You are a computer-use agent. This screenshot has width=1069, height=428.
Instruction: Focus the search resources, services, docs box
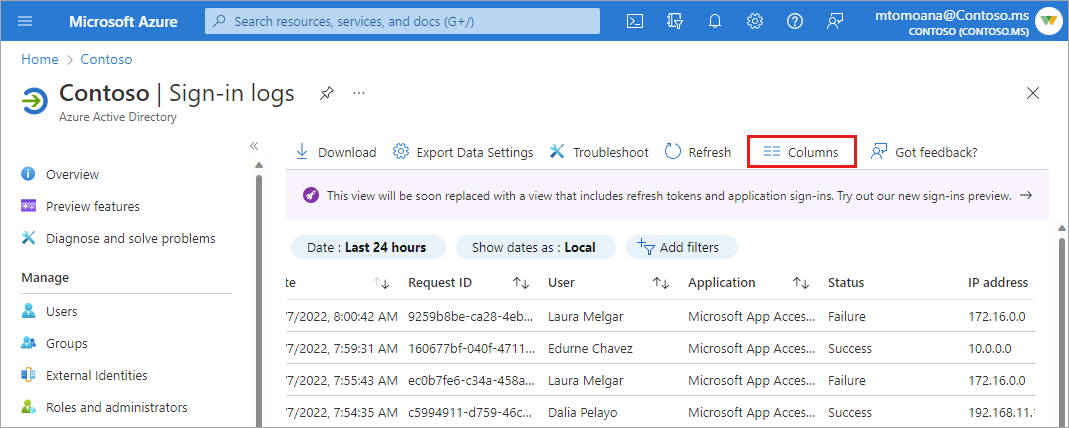point(402,21)
